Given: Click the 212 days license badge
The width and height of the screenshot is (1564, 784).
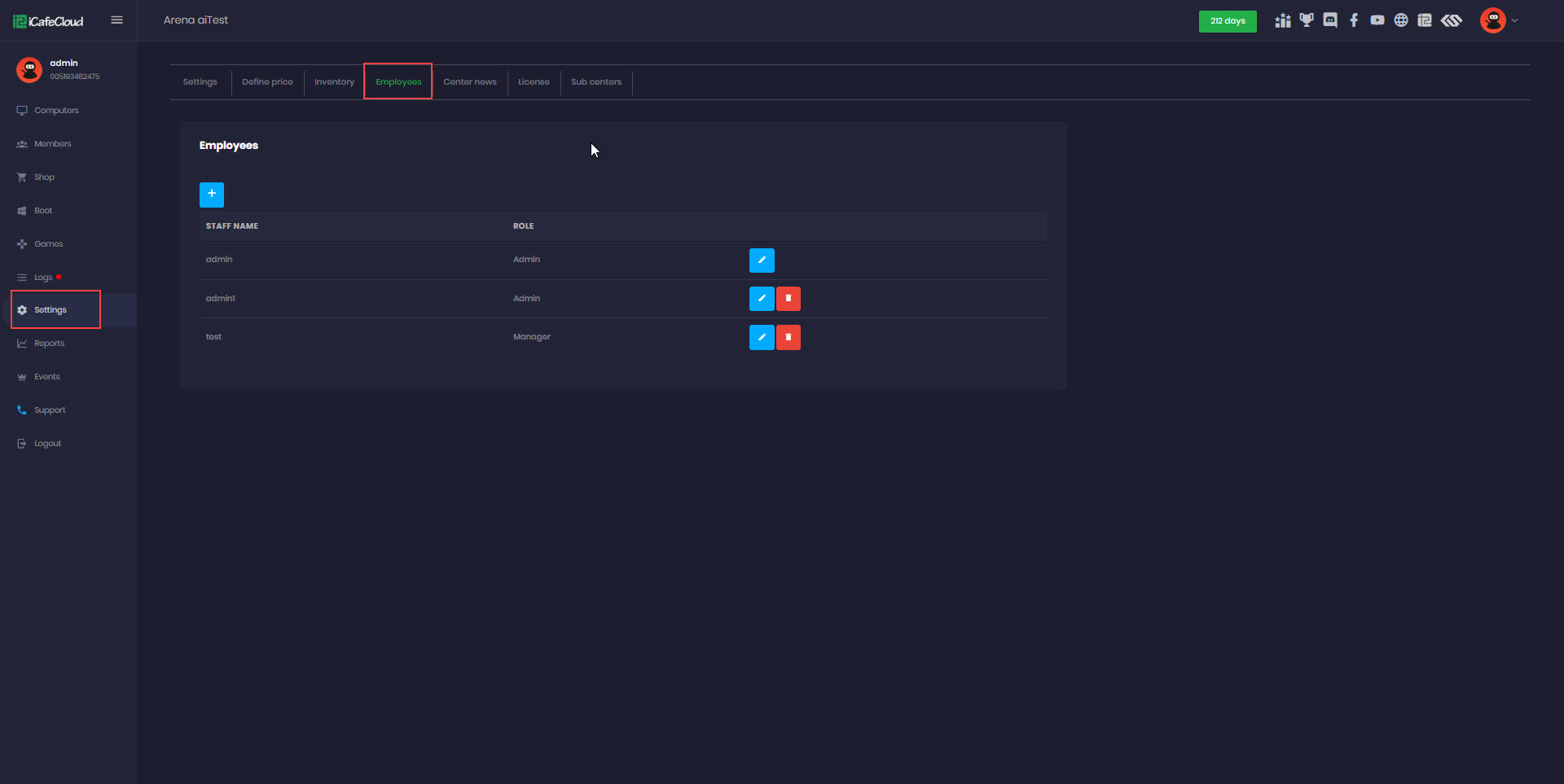Looking at the screenshot, I should (x=1227, y=21).
